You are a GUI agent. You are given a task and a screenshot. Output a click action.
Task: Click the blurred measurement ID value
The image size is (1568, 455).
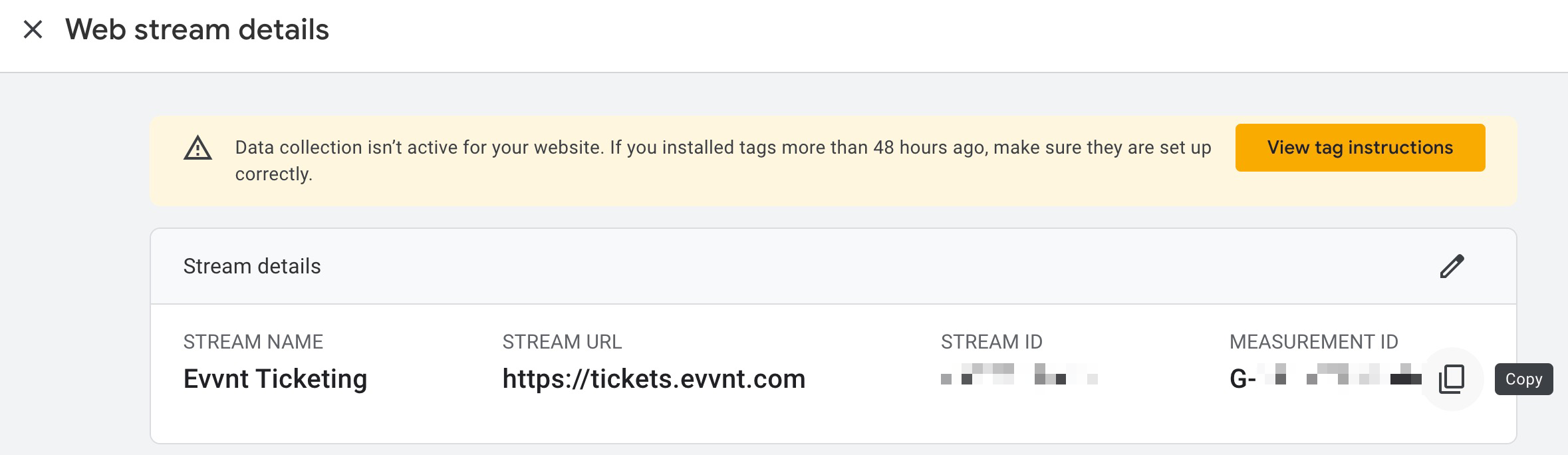[x=1325, y=379]
